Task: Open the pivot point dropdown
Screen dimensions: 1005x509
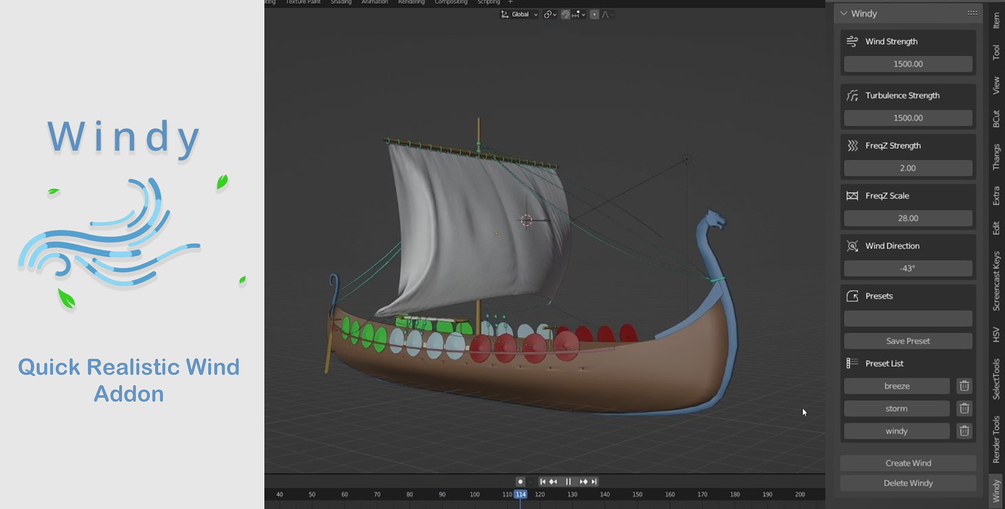Action: [549, 14]
